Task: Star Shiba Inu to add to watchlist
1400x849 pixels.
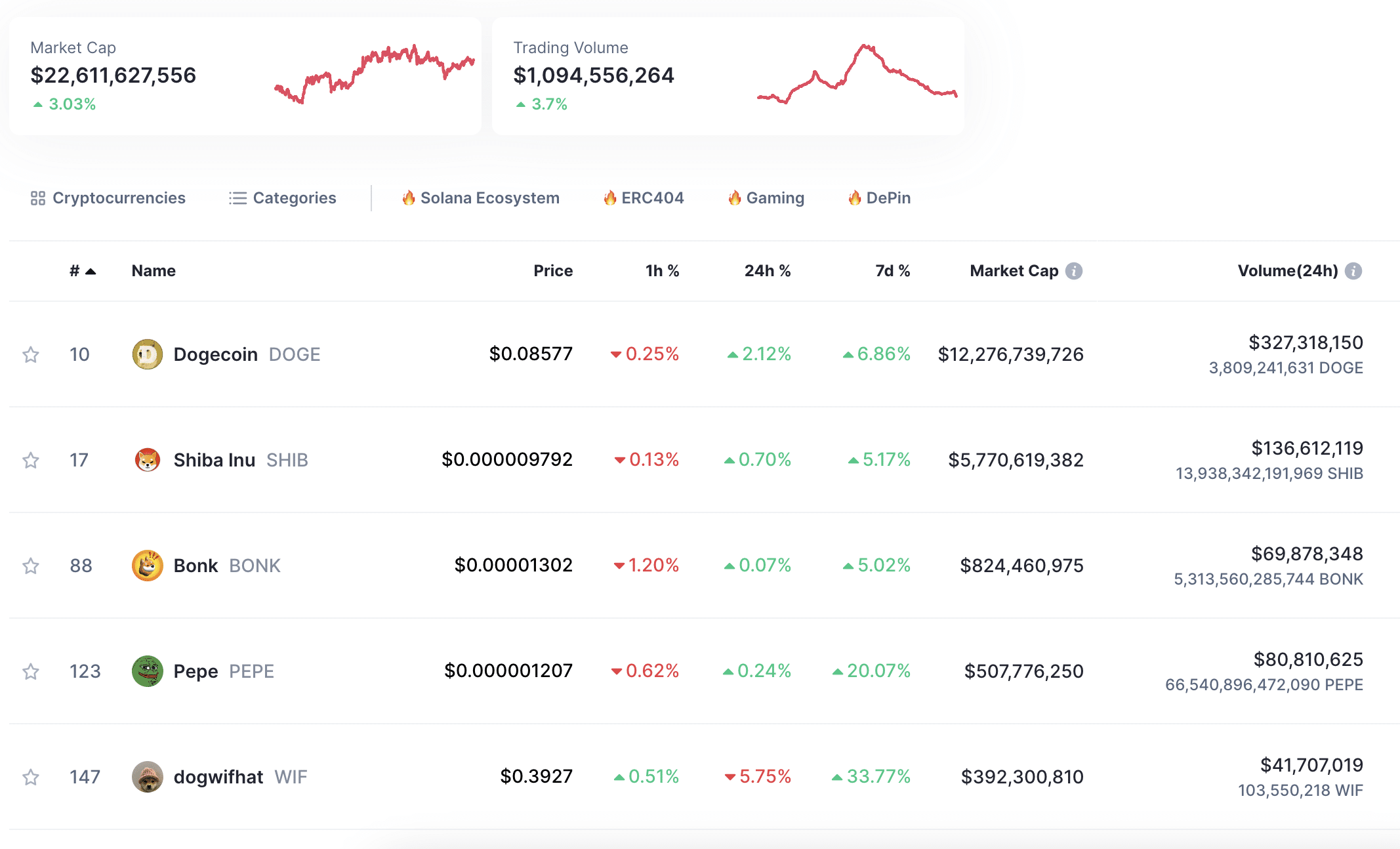Action: pyautogui.click(x=31, y=461)
